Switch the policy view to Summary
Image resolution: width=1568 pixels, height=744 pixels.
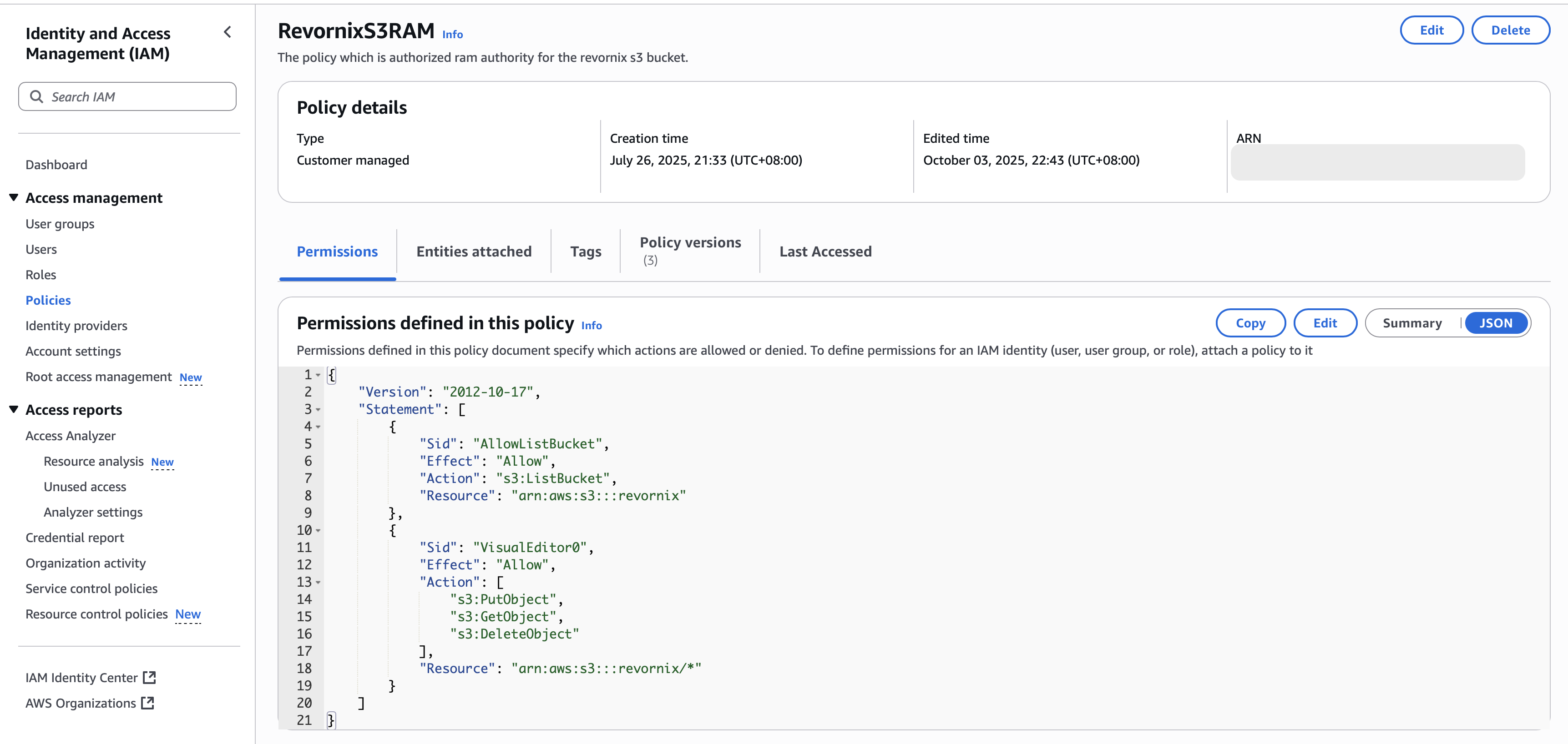(x=1411, y=323)
